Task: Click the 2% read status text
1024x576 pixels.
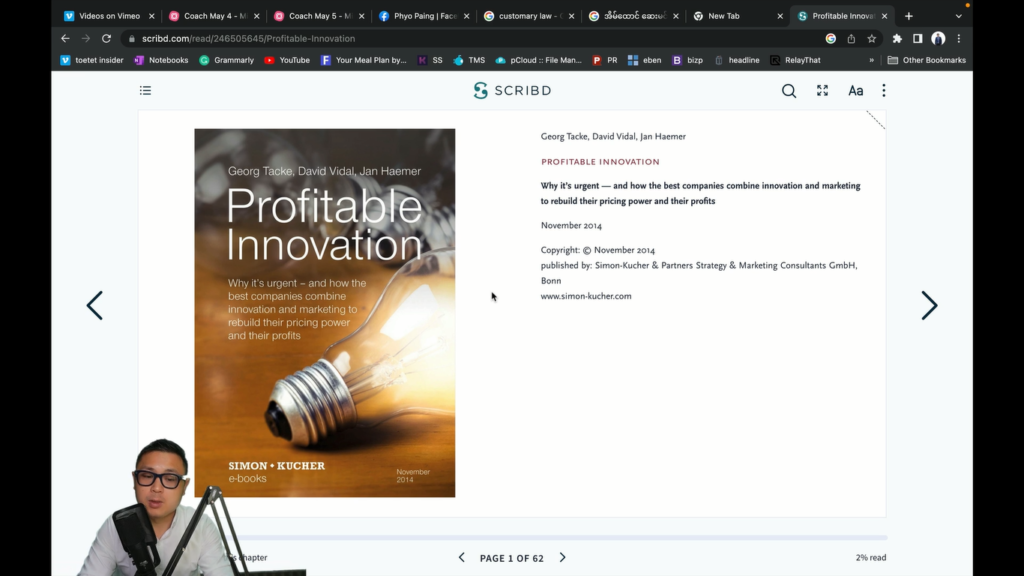Action: (x=871, y=558)
